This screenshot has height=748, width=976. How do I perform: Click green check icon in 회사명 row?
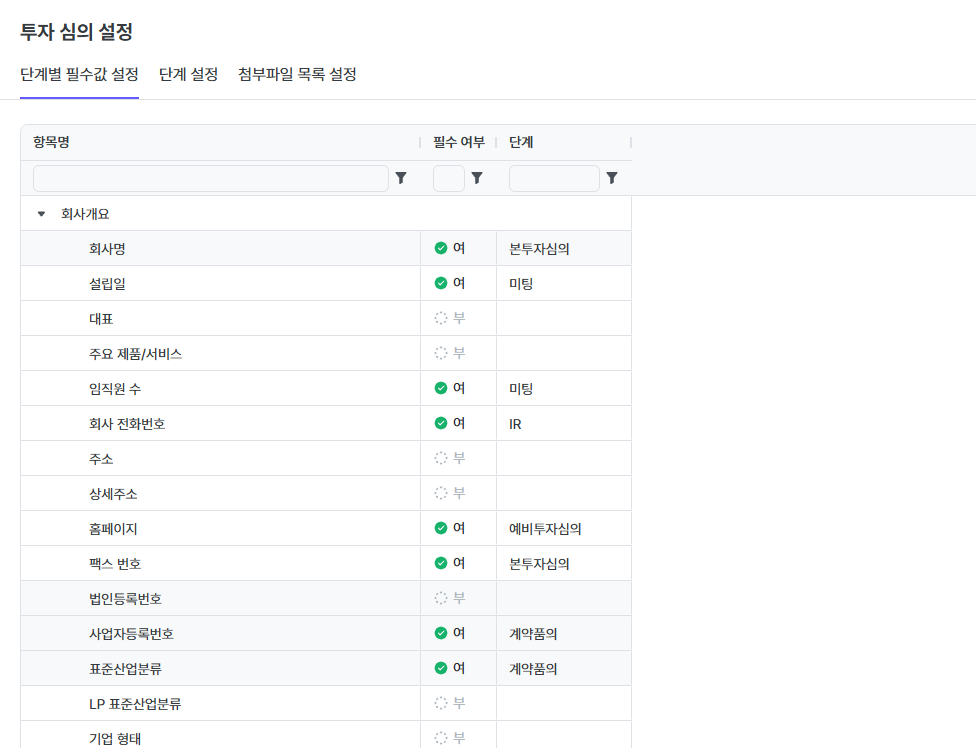441,248
